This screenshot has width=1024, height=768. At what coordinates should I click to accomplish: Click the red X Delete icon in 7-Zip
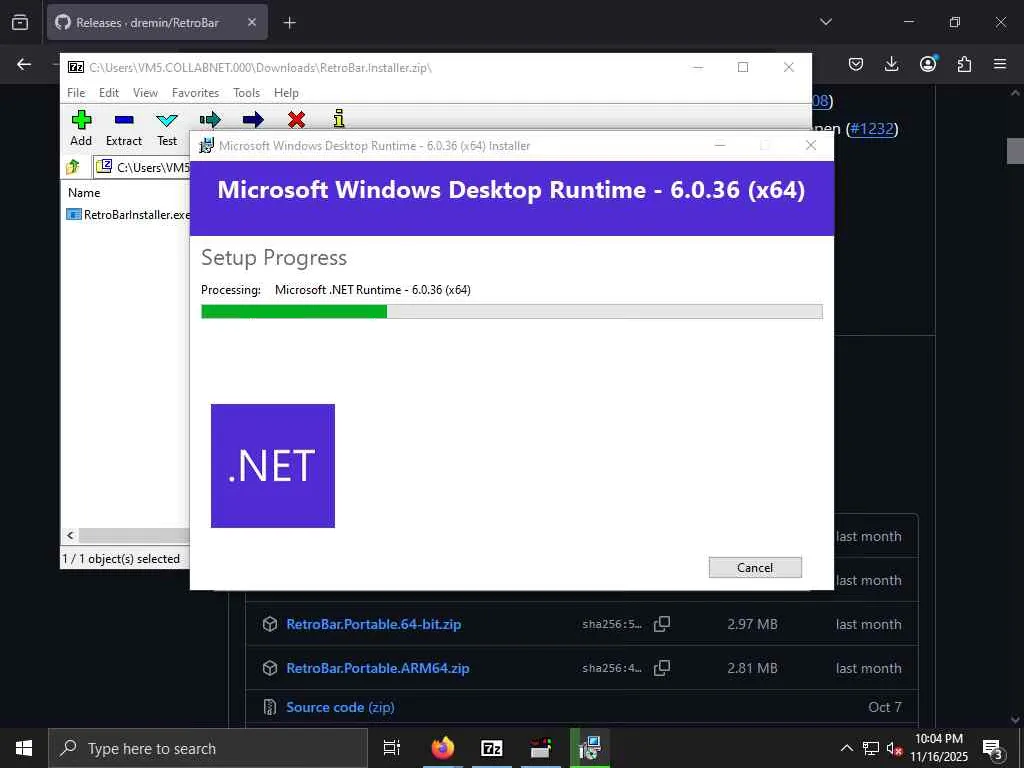click(x=296, y=120)
